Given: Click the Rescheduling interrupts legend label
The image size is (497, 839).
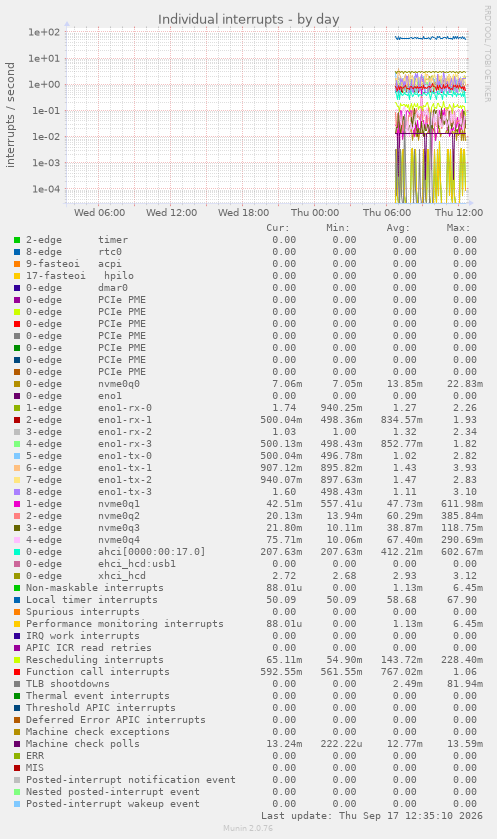Looking at the screenshot, I should click(95, 660).
